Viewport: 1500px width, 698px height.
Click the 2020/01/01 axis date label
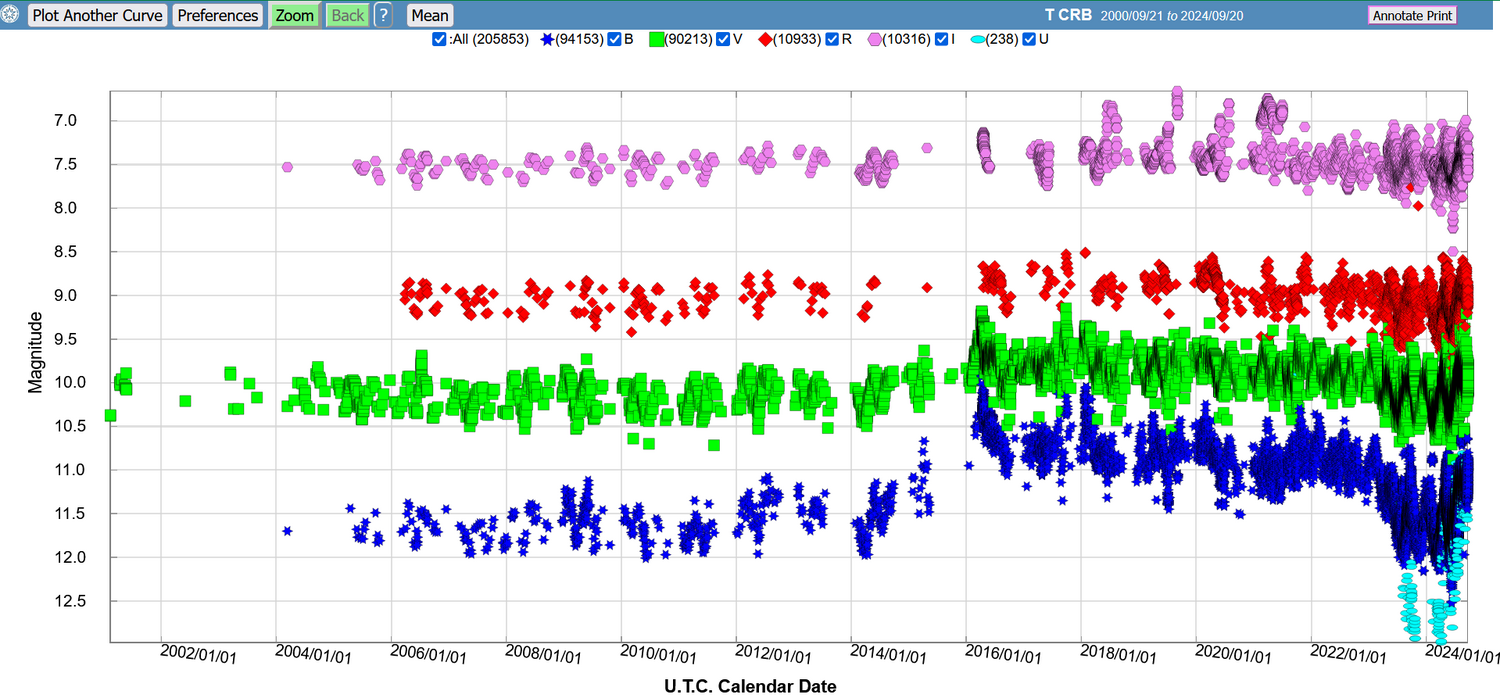(1235, 654)
